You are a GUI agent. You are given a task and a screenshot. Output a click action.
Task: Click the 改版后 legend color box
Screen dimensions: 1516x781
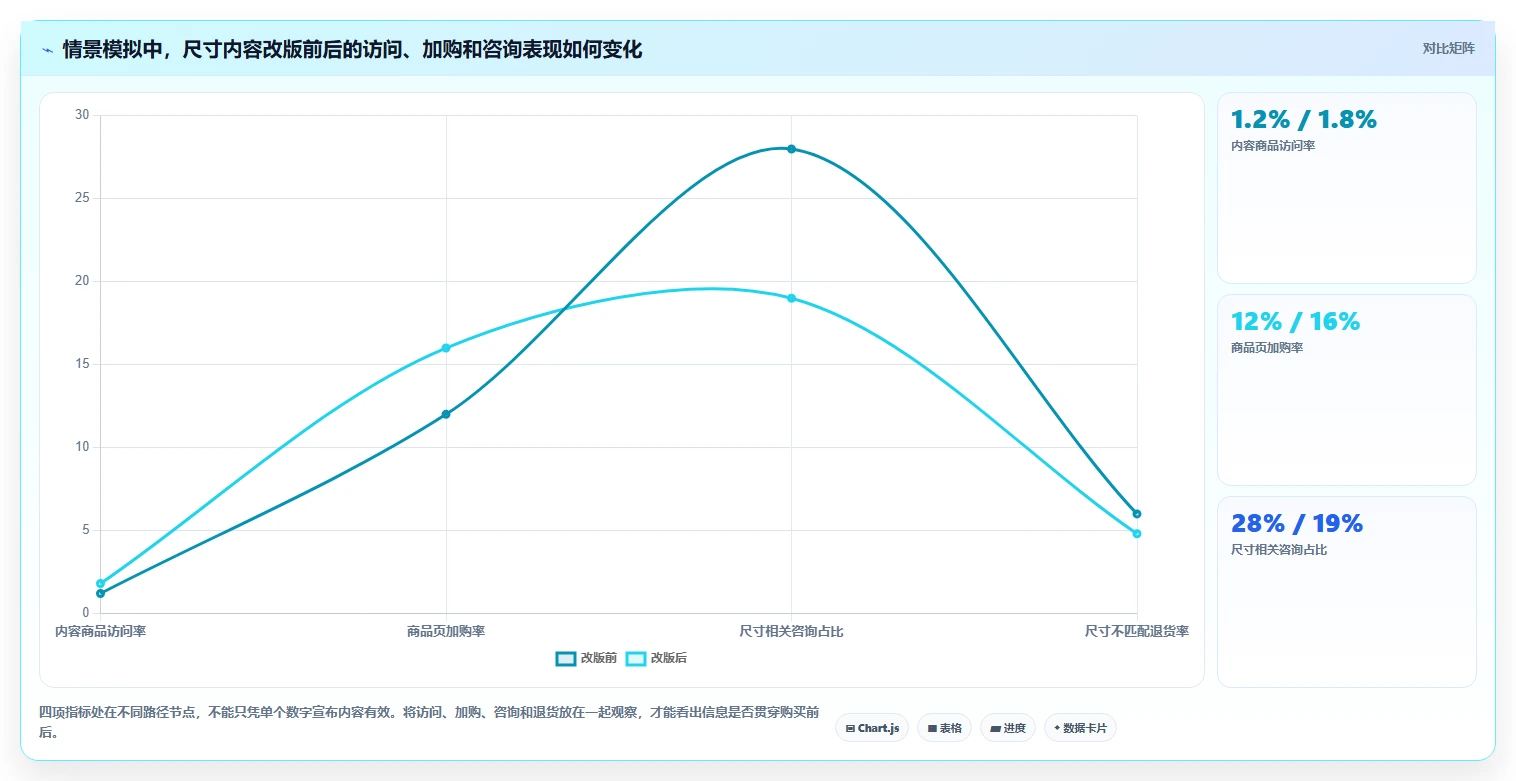click(x=636, y=658)
